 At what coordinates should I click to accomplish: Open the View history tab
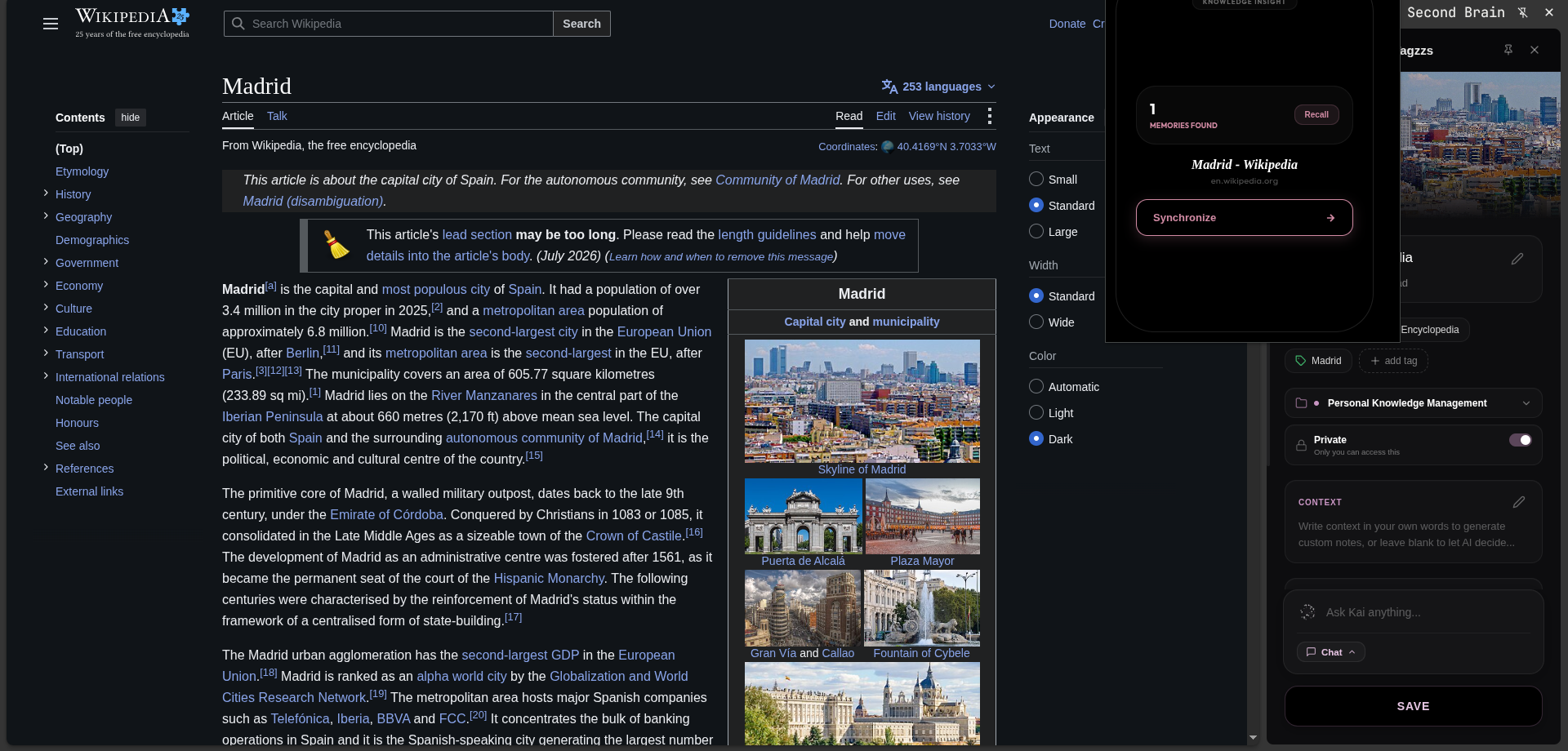(939, 116)
